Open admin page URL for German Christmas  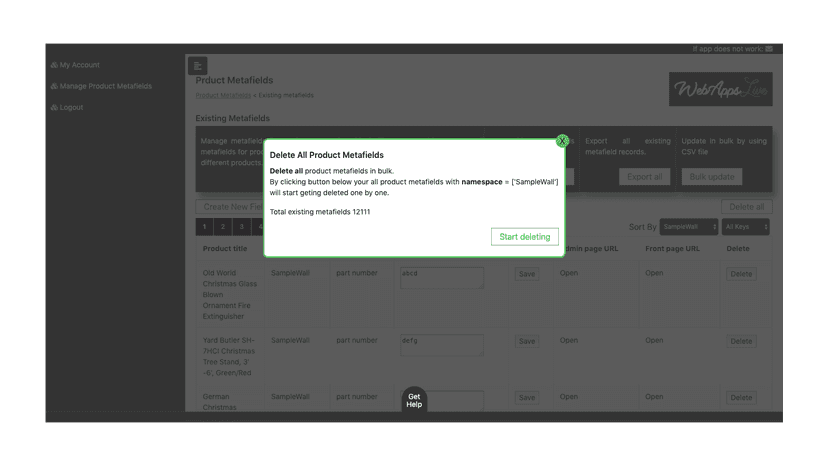coord(569,397)
